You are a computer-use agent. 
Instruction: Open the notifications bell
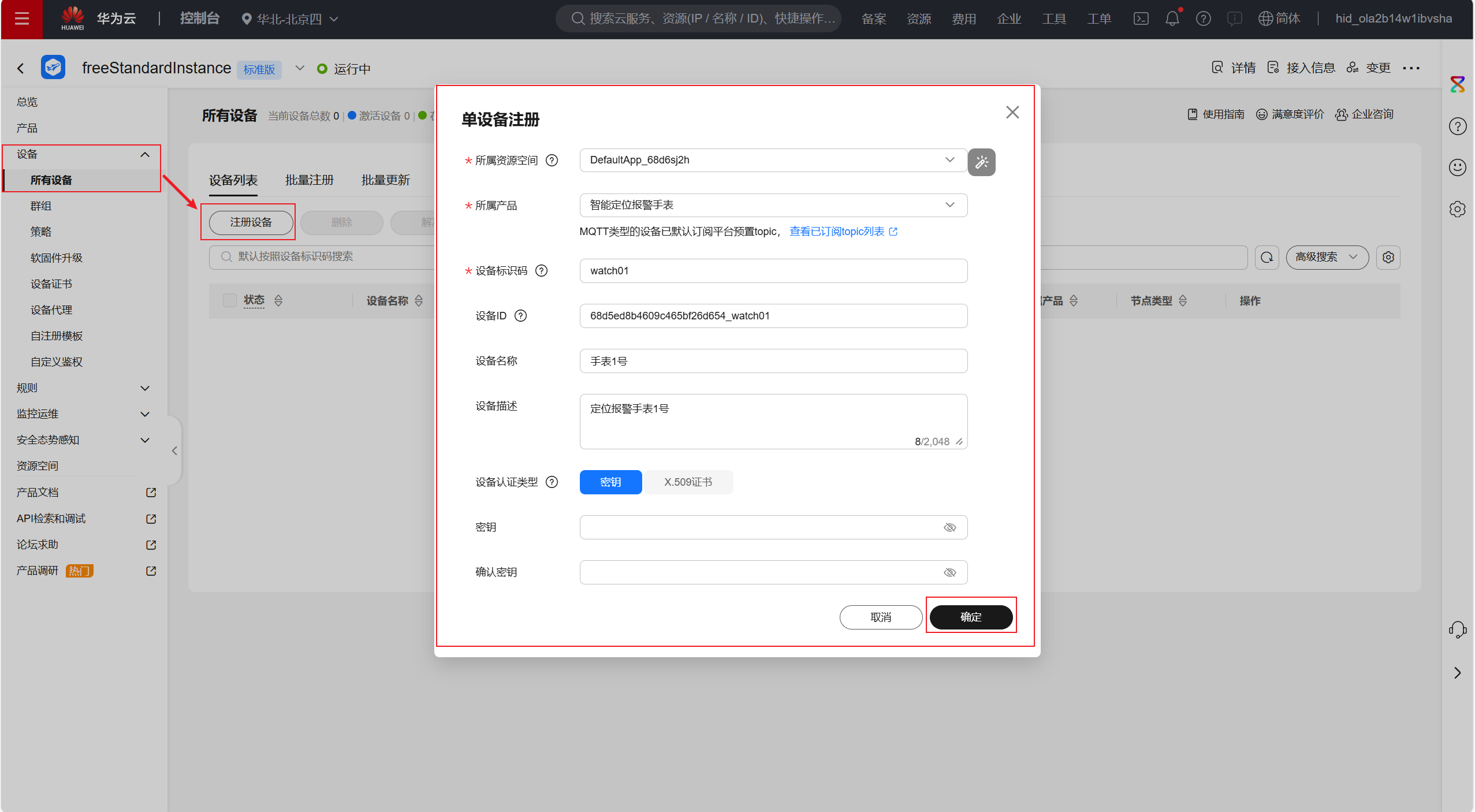[x=1172, y=19]
